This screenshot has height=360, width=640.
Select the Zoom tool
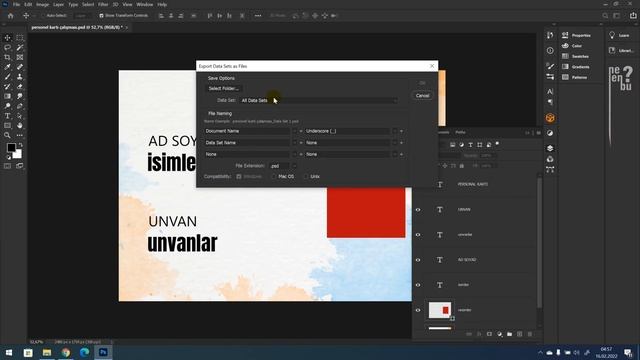coord(7,136)
